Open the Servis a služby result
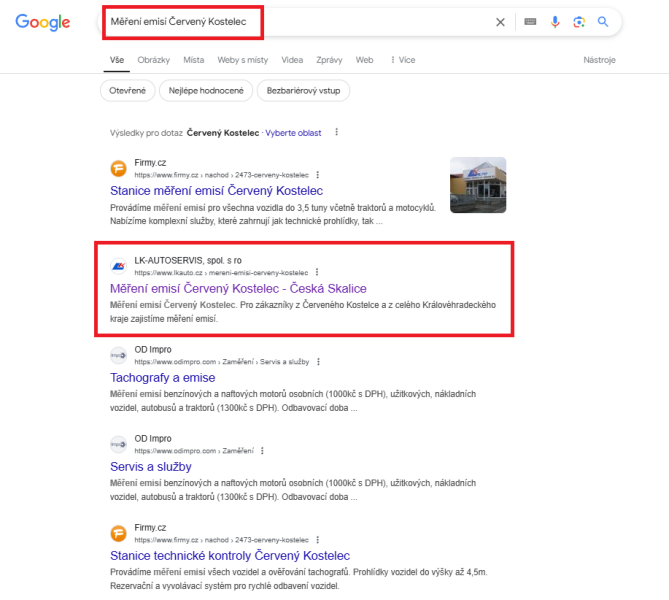Image resolution: width=669 pixels, height=600 pixels. pyautogui.click(x=151, y=467)
